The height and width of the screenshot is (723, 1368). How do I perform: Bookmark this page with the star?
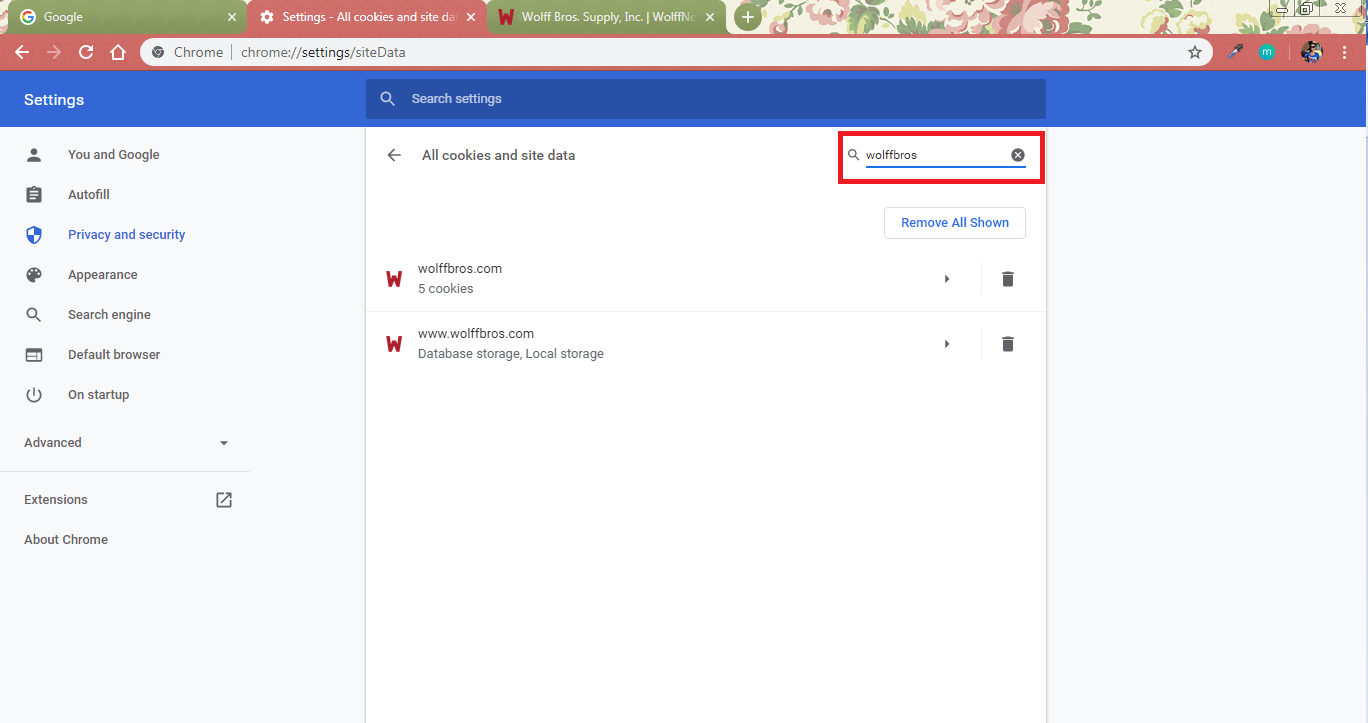[1195, 52]
